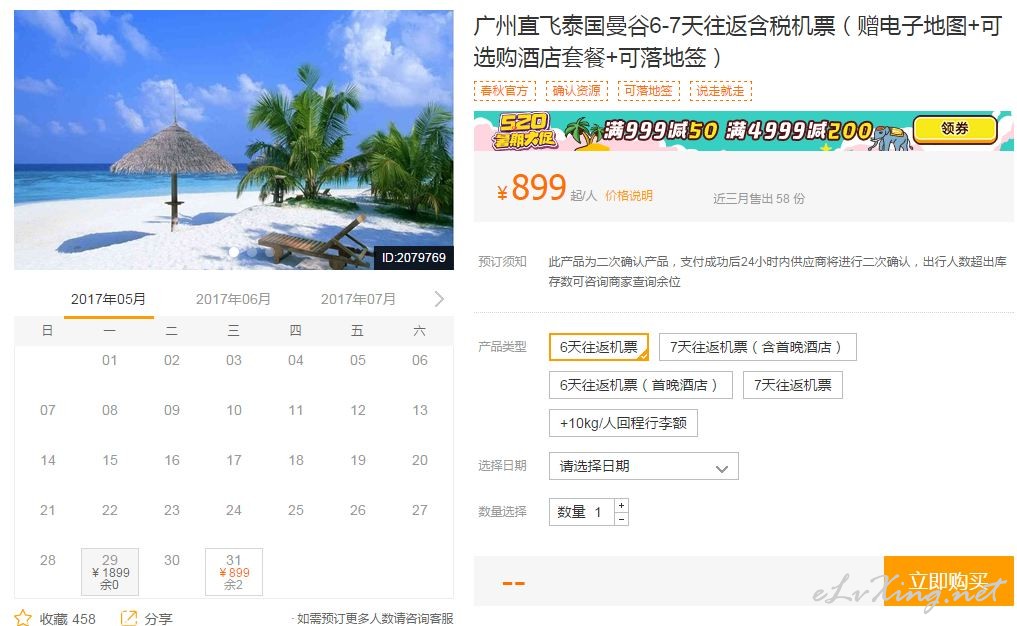The image size is (1017, 626).
Task: Click first carousel dot on beach photo
Action: tap(233, 252)
